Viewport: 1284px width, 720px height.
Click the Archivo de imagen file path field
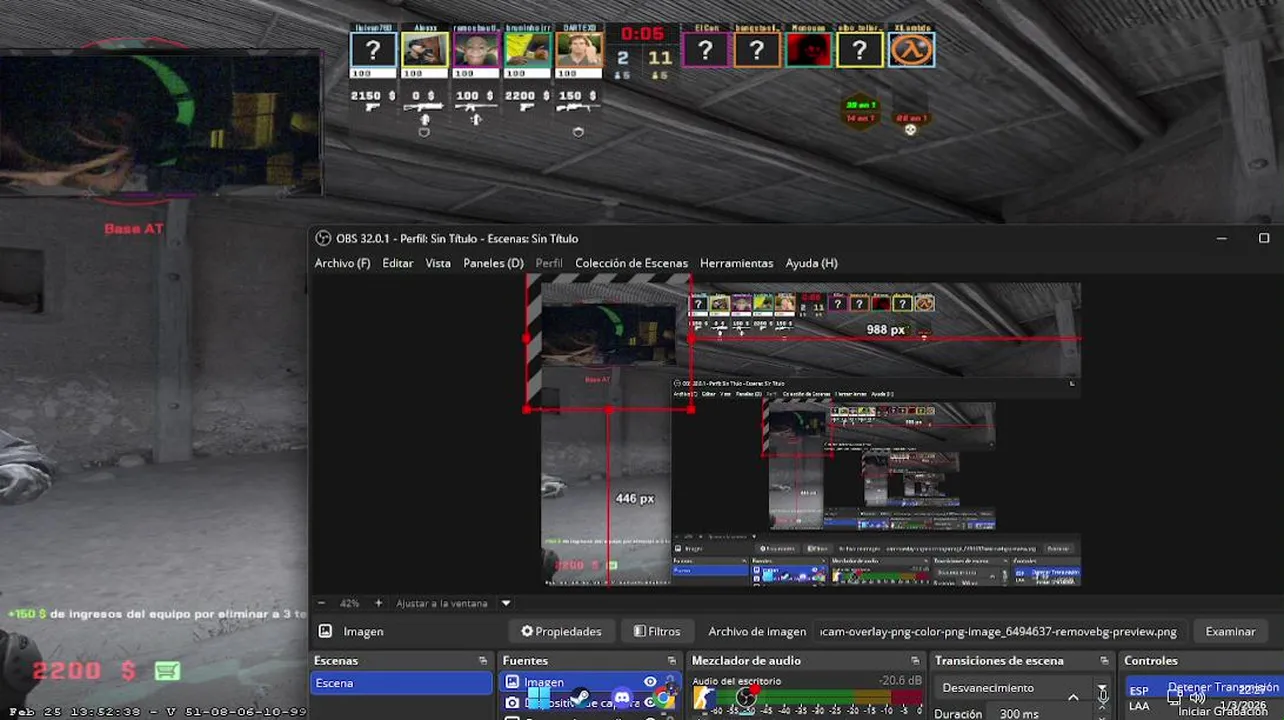[x=998, y=631]
